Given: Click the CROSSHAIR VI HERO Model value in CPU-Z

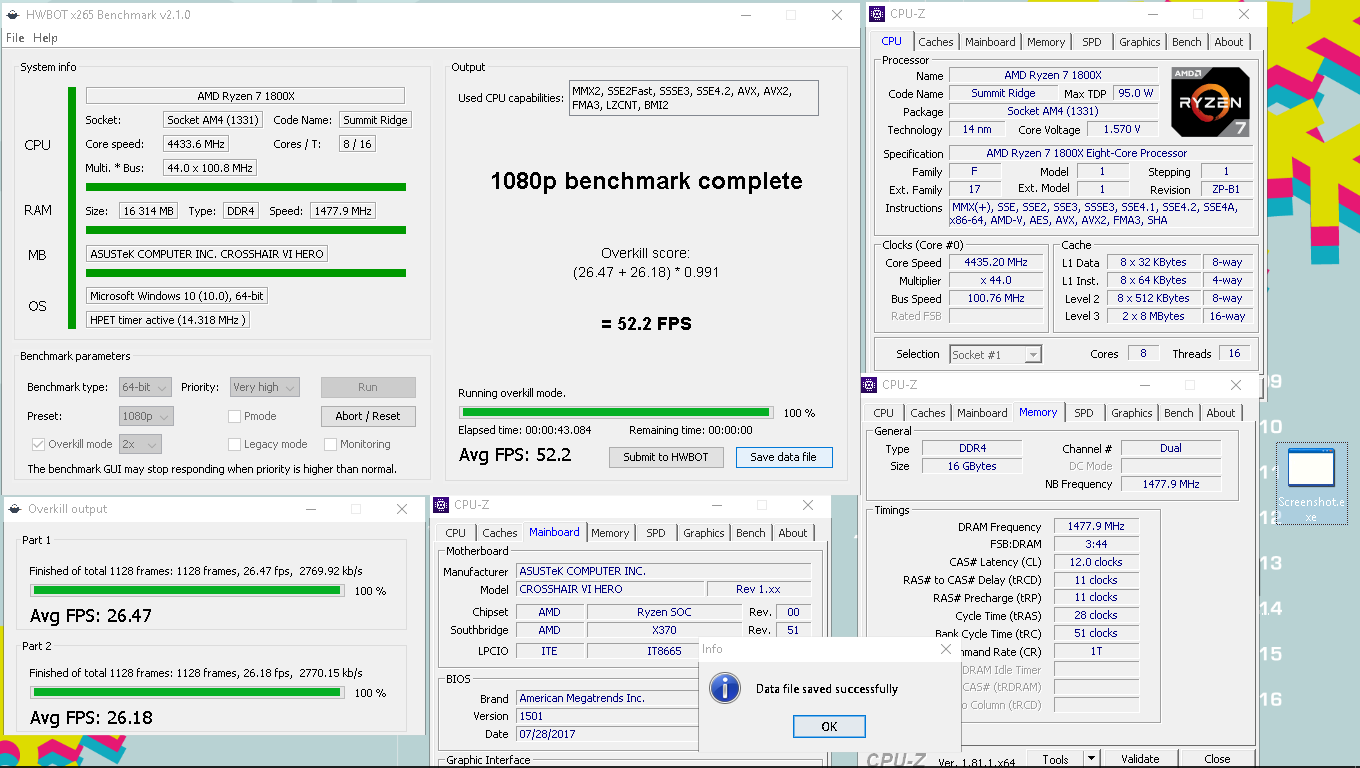Looking at the screenshot, I should click(x=609, y=590).
